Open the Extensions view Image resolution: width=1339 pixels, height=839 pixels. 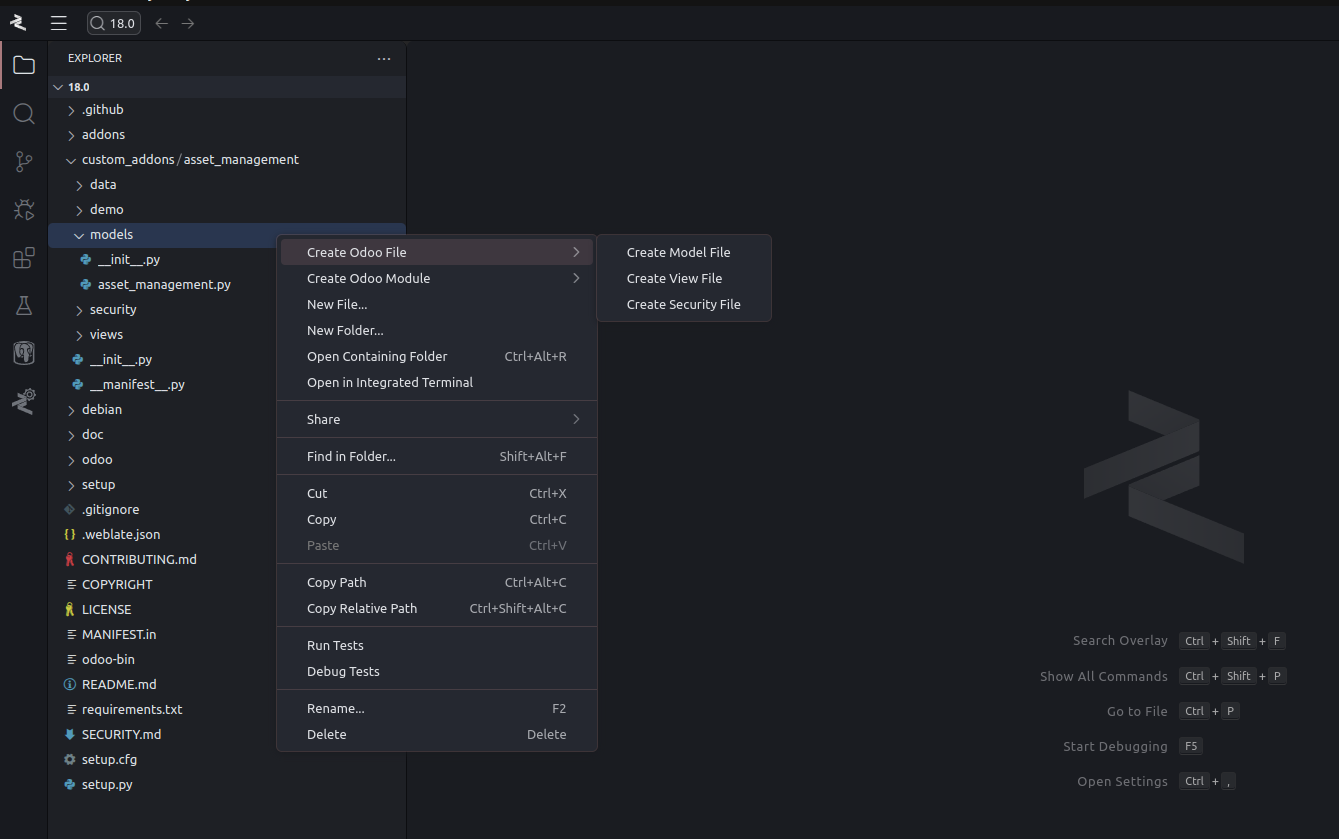pyautogui.click(x=24, y=258)
